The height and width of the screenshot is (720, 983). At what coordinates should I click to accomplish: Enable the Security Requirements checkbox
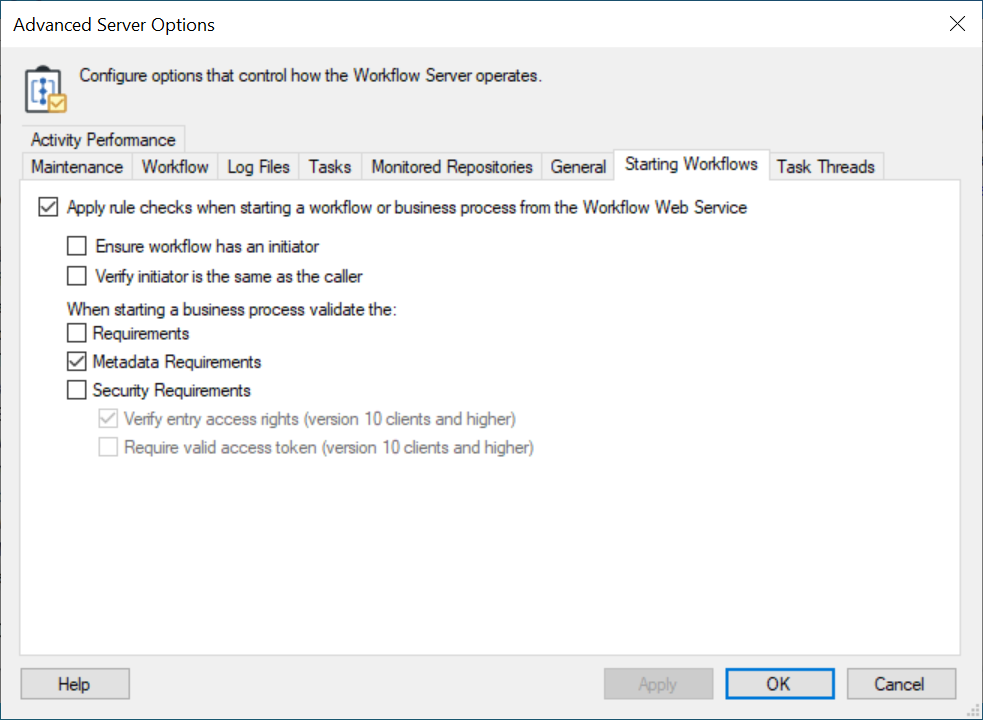tap(77, 390)
